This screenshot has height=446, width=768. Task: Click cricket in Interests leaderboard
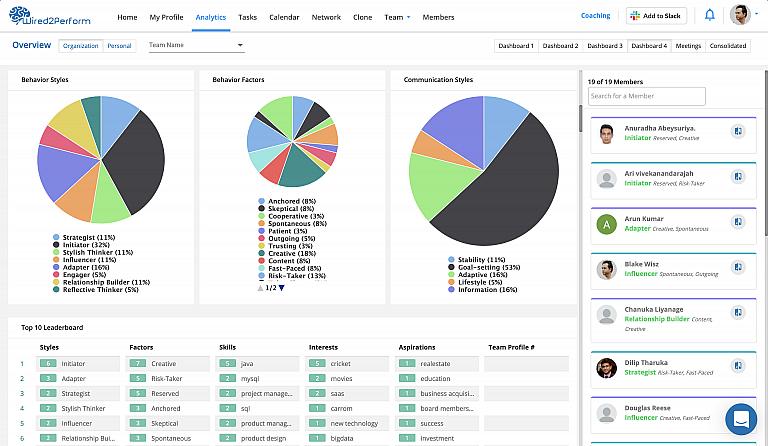[x=347, y=363]
